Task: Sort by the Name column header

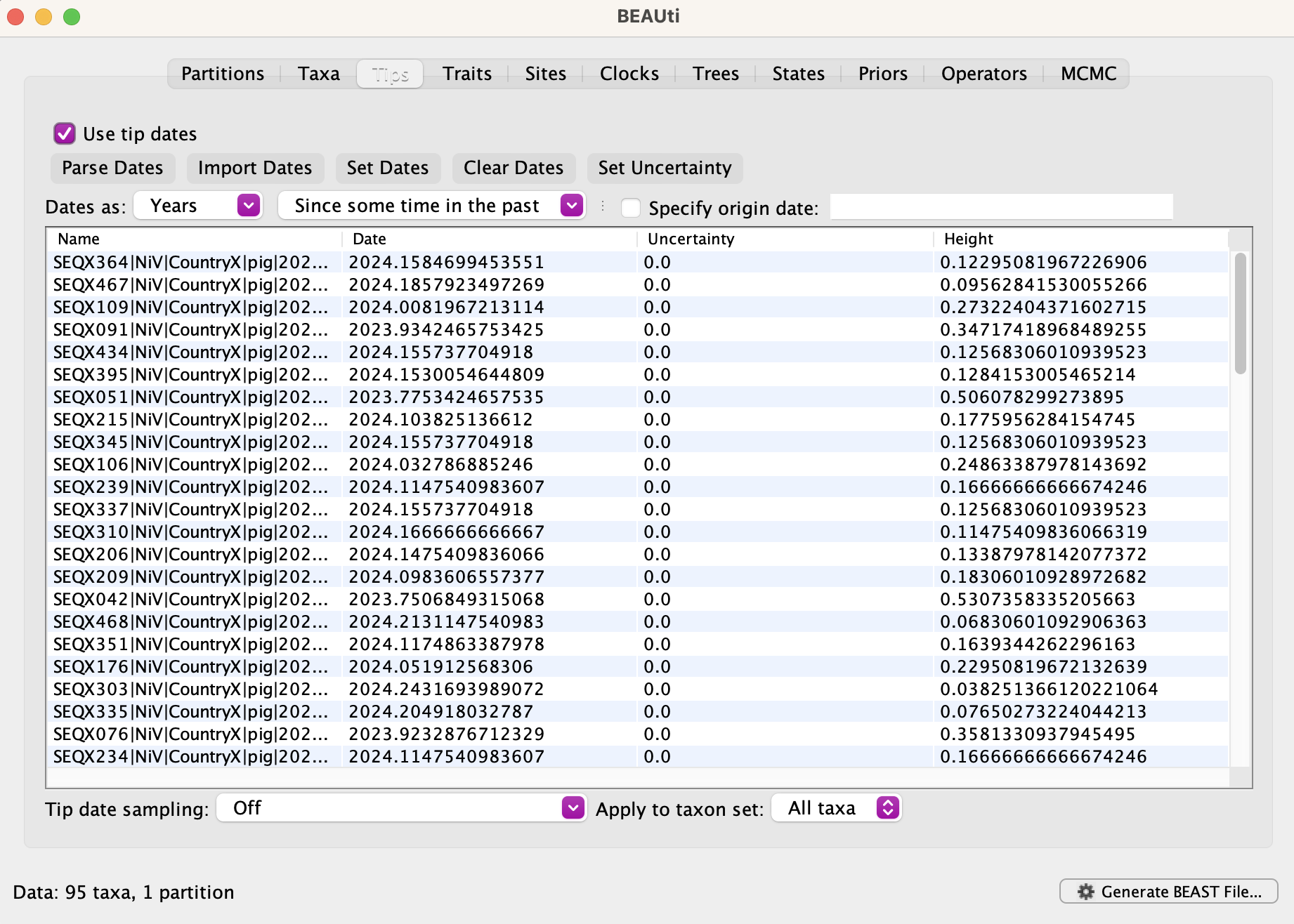Action: pyautogui.click(x=195, y=239)
